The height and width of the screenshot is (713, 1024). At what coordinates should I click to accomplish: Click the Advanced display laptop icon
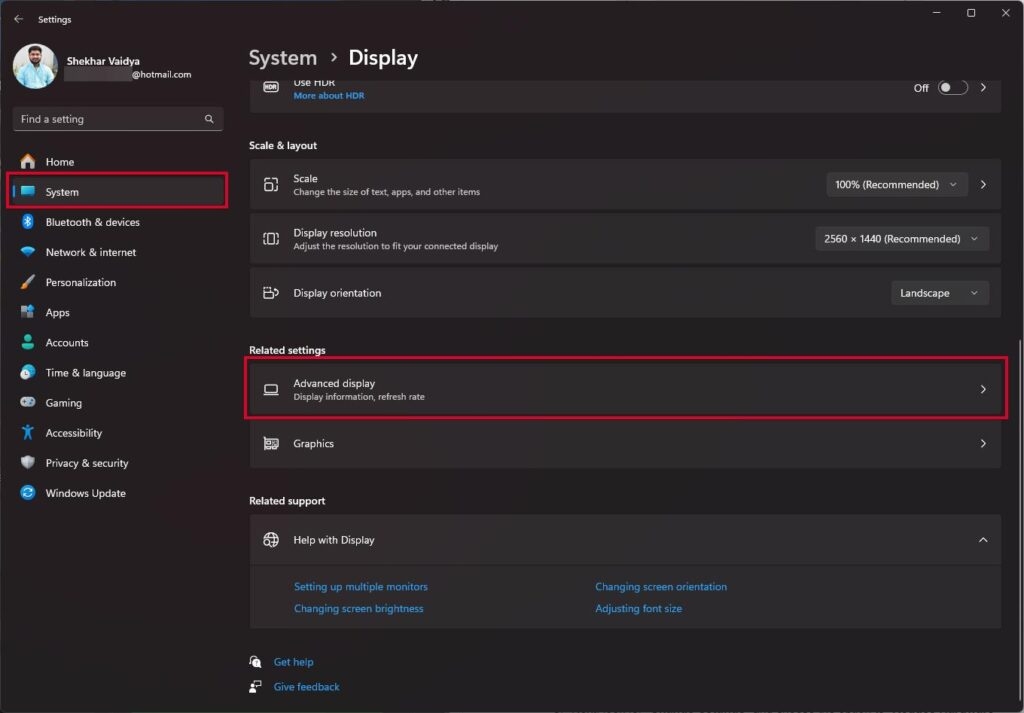[x=271, y=389]
